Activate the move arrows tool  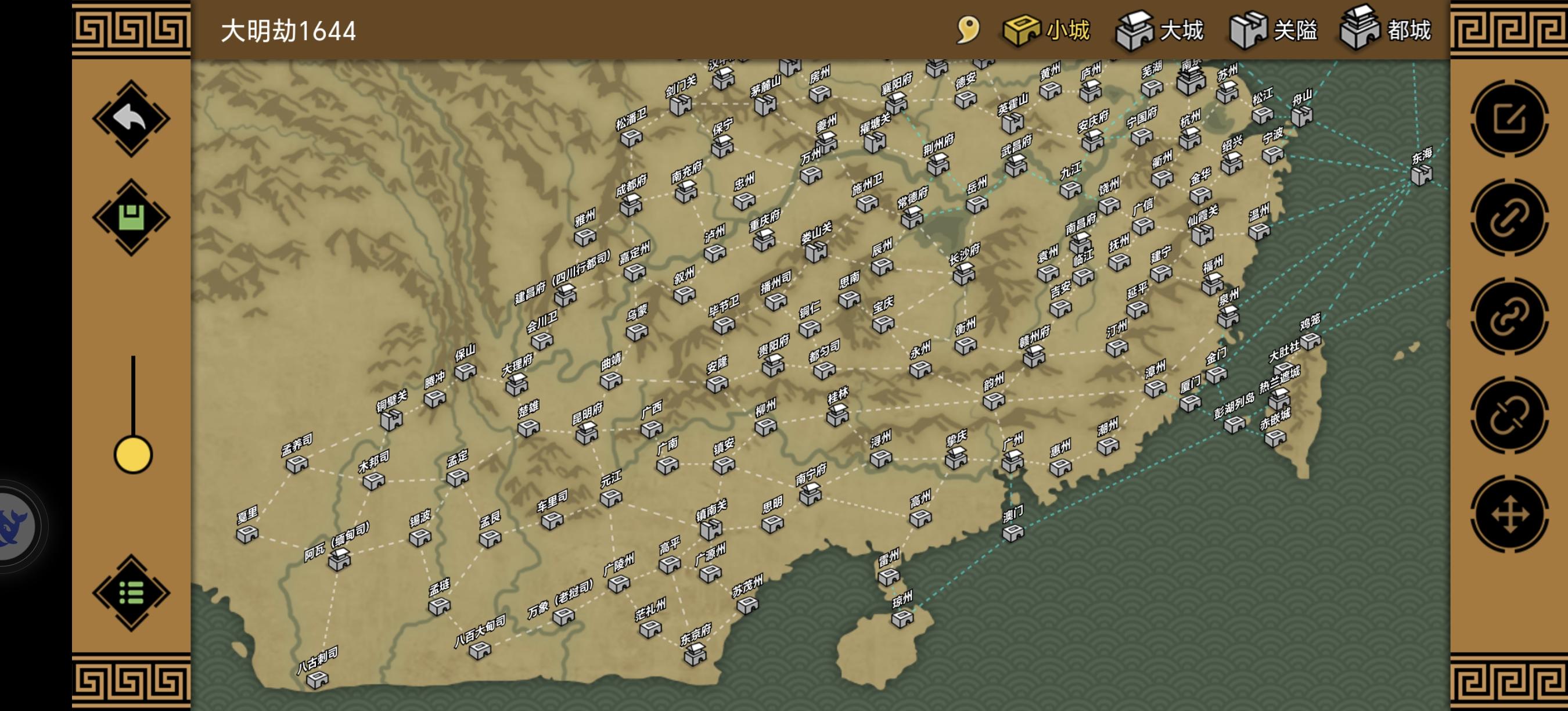pyautogui.click(x=1509, y=515)
